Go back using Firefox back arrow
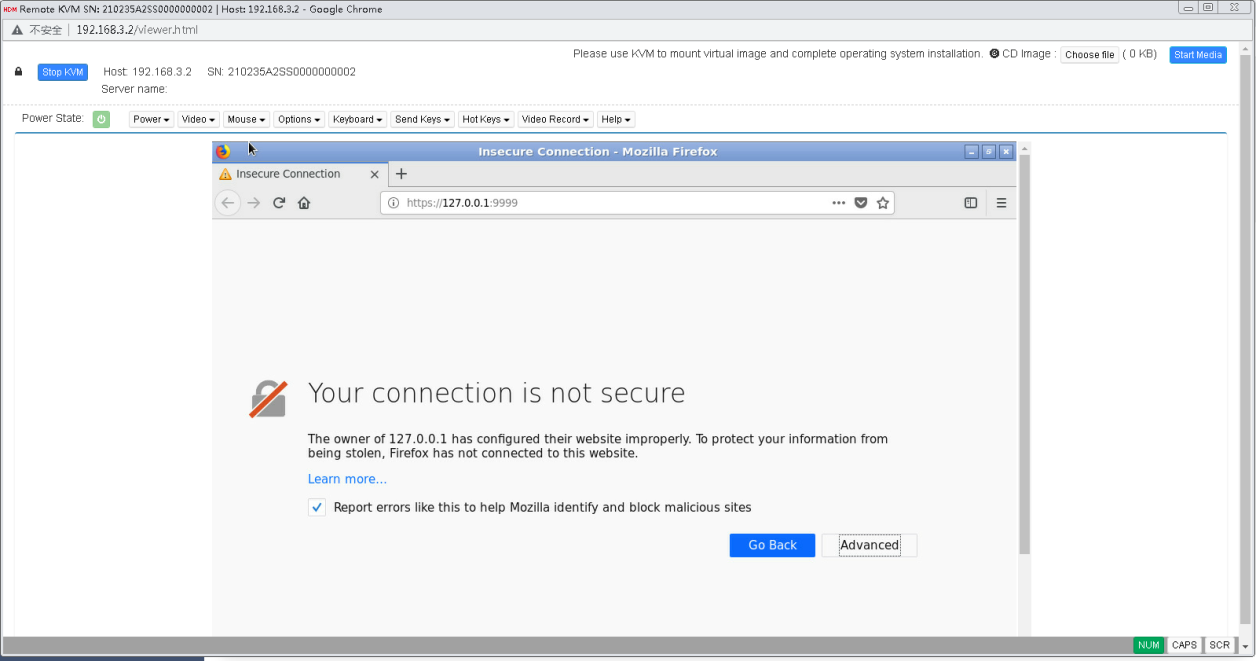The width and height of the screenshot is (1256, 661). coord(228,203)
